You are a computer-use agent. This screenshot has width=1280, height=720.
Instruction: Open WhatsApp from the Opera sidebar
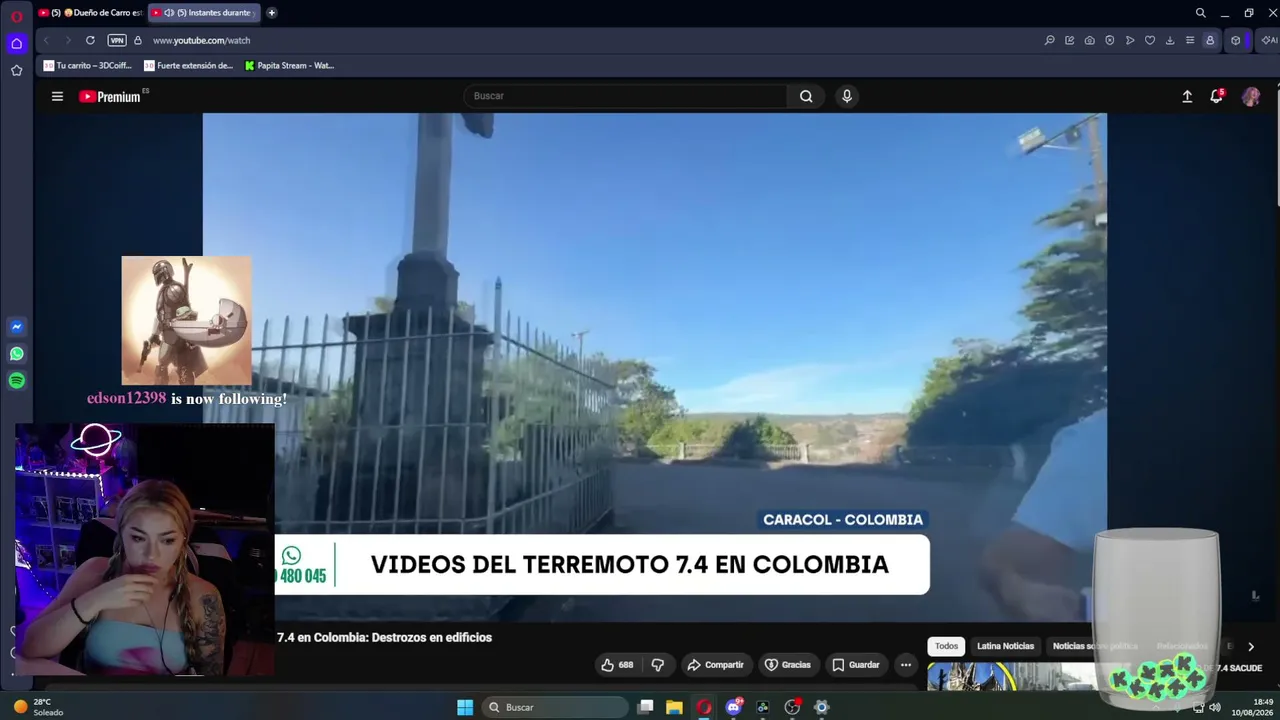click(x=16, y=354)
